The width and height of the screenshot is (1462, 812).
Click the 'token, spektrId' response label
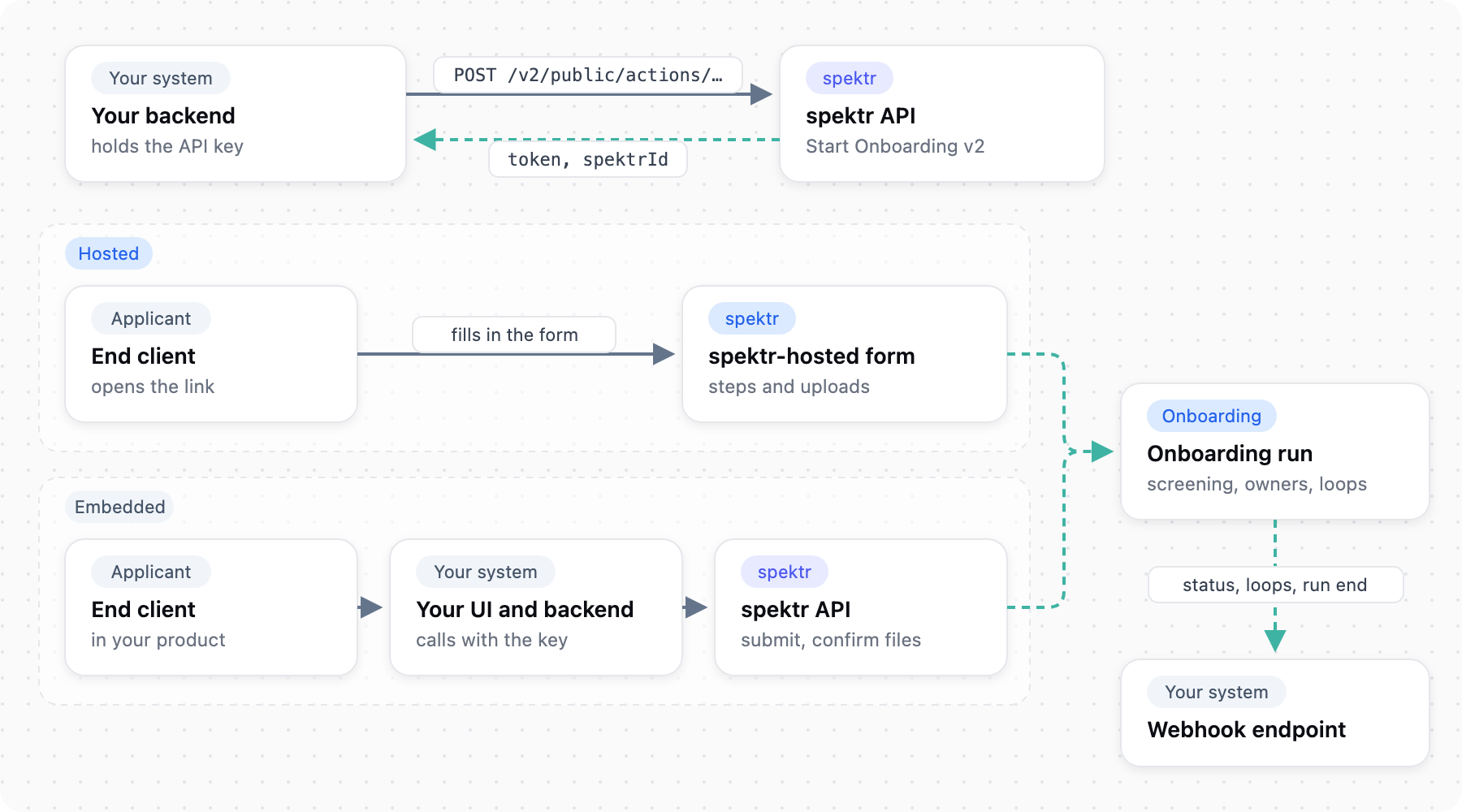588,159
